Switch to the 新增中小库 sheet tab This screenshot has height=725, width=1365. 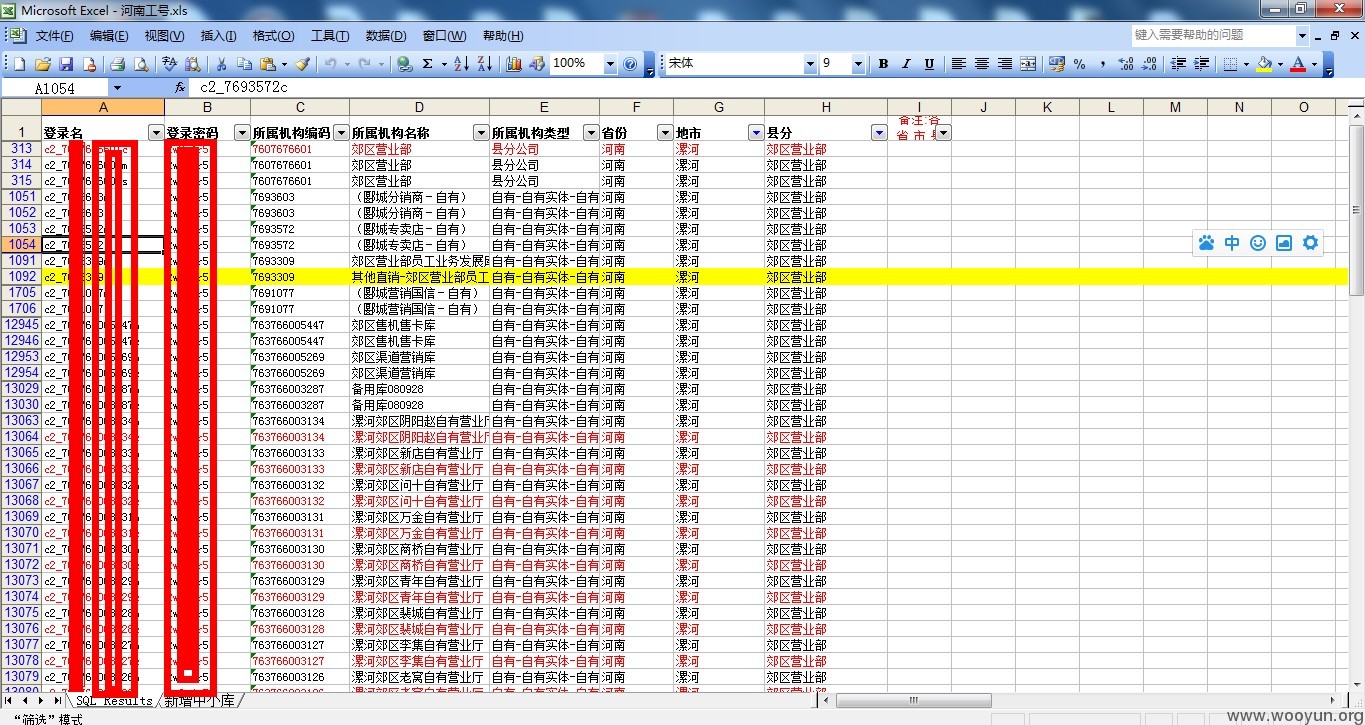[200, 701]
